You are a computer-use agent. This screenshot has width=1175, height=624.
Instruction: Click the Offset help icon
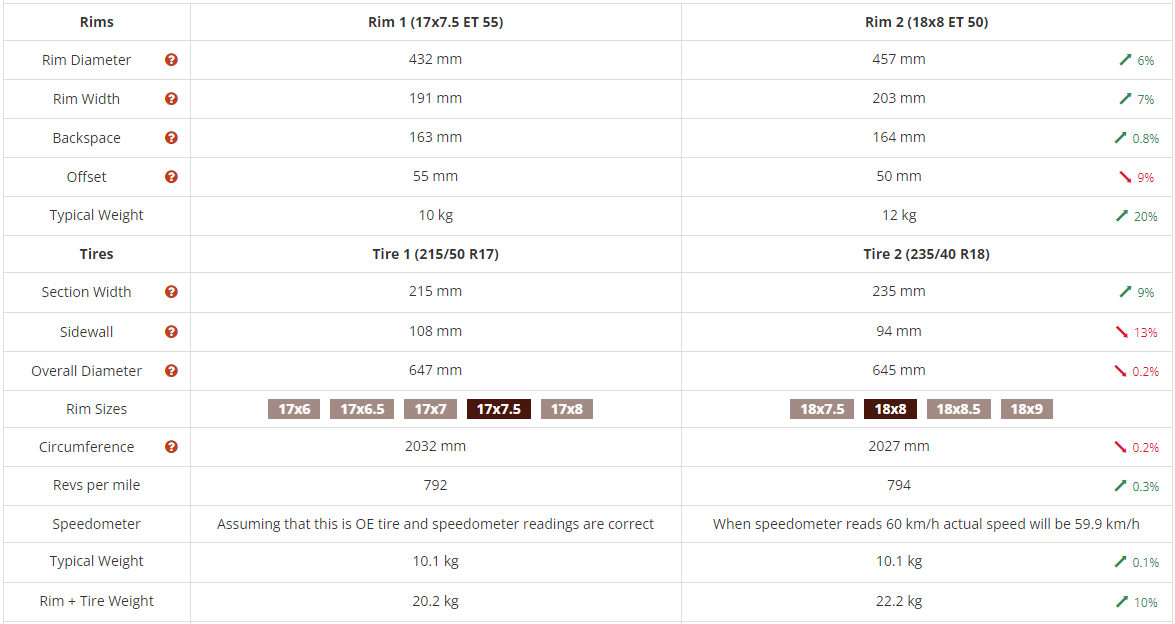click(171, 177)
